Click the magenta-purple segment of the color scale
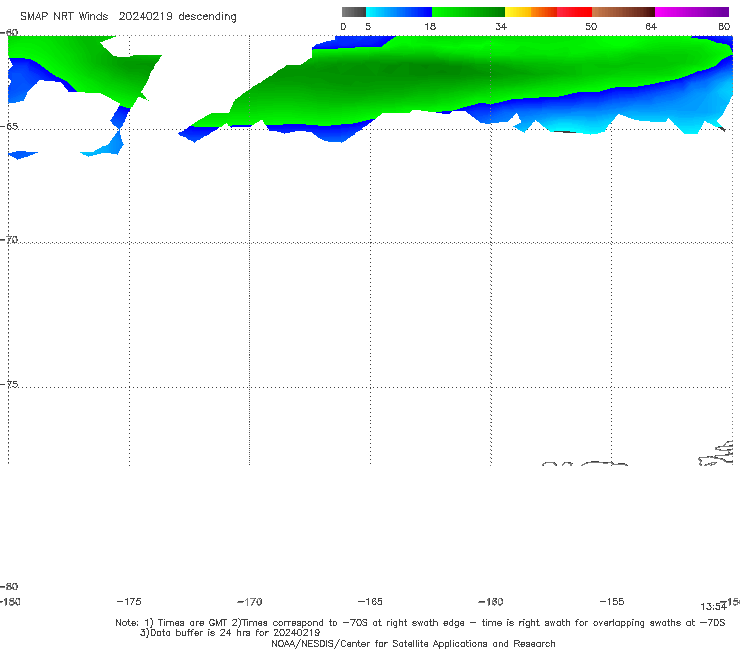740x650 pixels. tap(692, 12)
